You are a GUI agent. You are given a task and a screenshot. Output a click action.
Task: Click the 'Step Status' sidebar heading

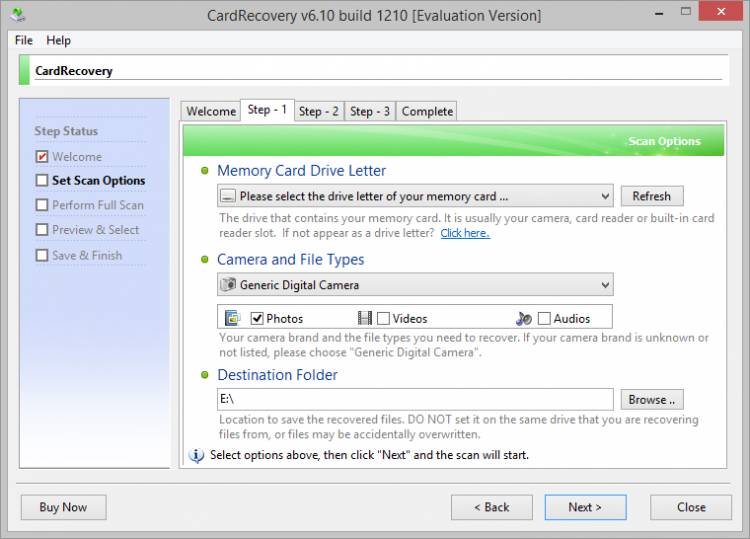[66, 131]
